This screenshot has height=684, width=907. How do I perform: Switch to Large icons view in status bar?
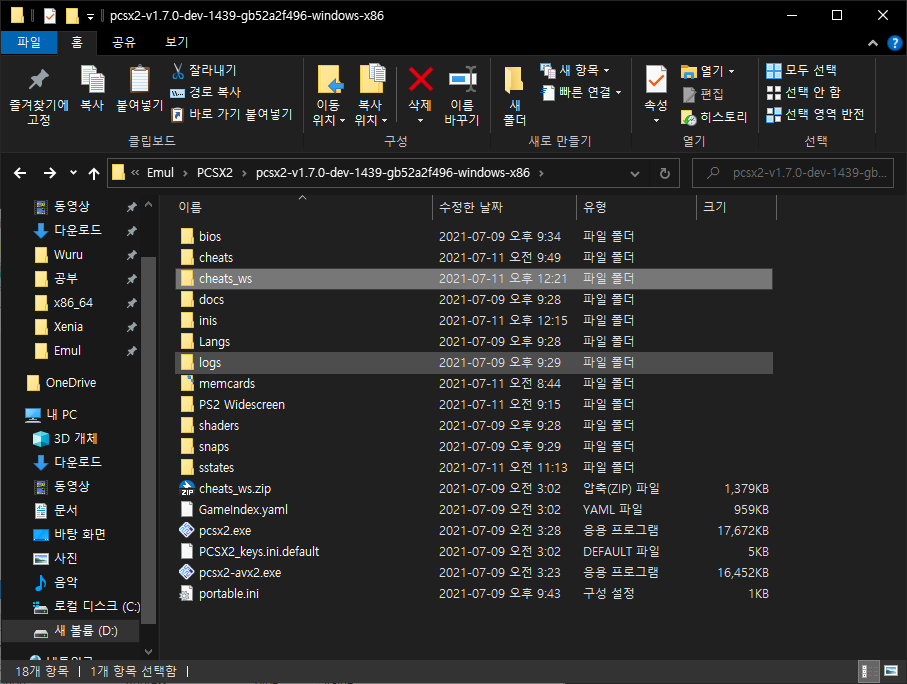click(x=891, y=671)
